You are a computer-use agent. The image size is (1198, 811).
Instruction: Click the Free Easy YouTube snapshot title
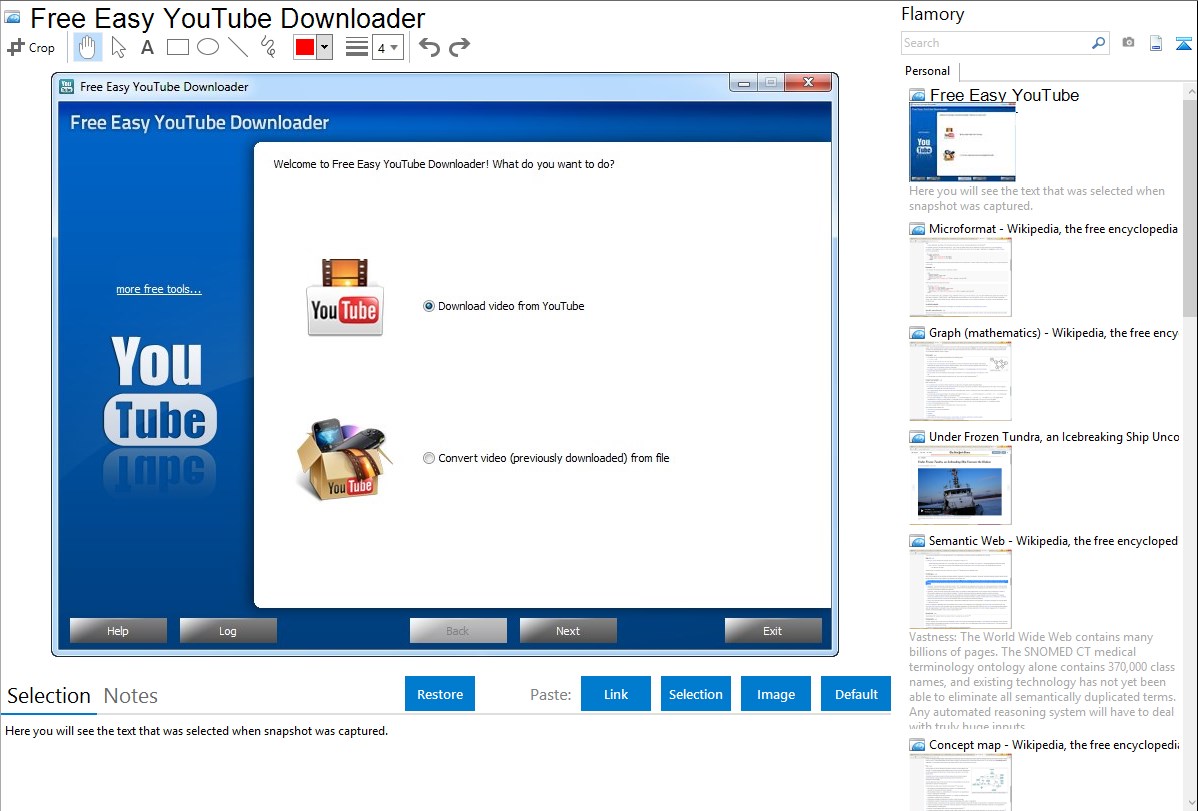tap(1004, 96)
